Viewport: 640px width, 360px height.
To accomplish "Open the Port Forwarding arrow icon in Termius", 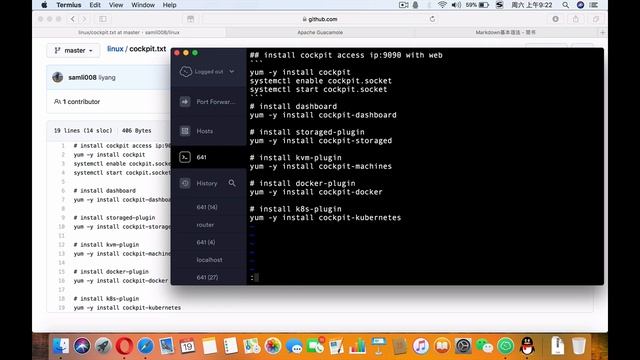I will (x=185, y=102).
